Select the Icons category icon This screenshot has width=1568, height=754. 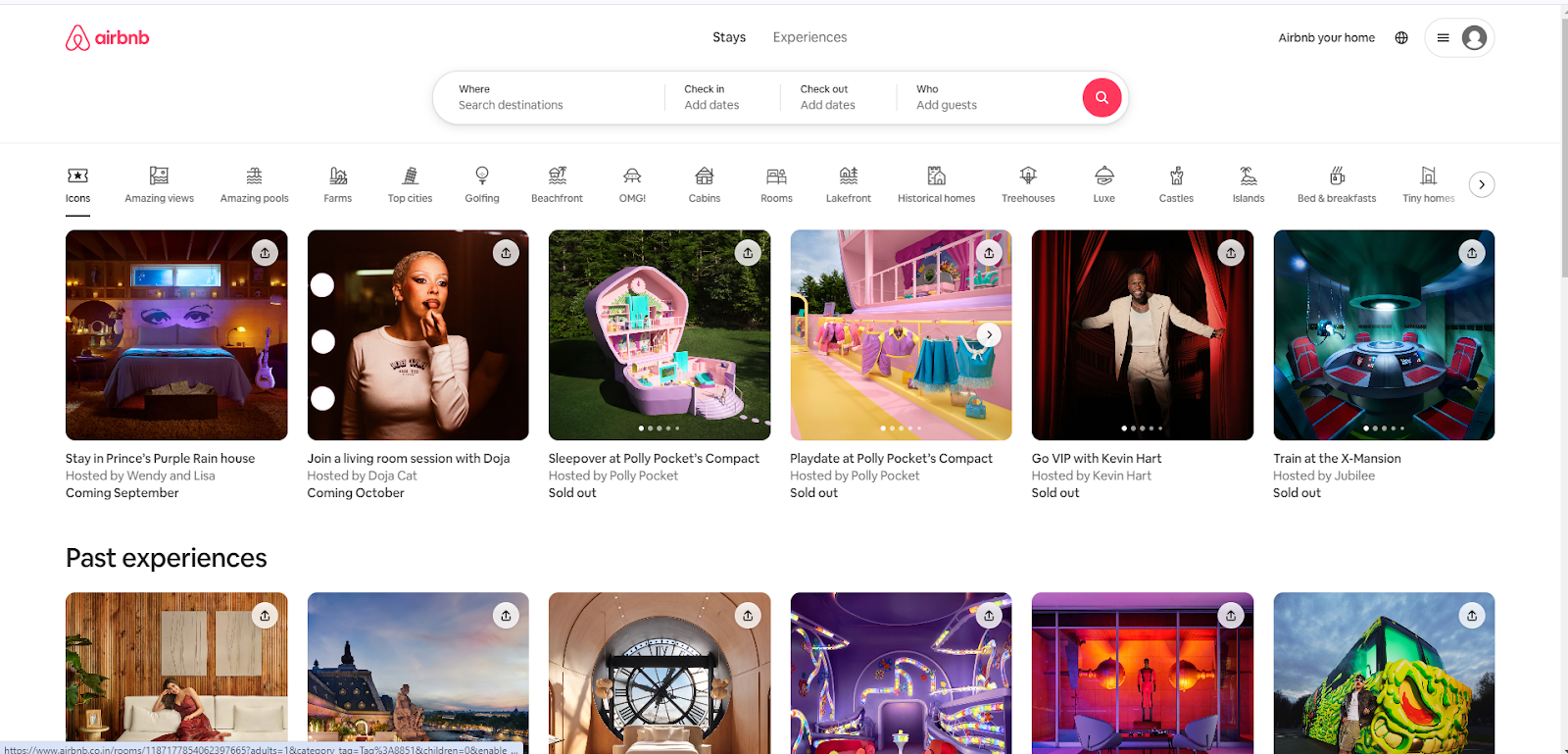pyautogui.click(x=77, y=176)
